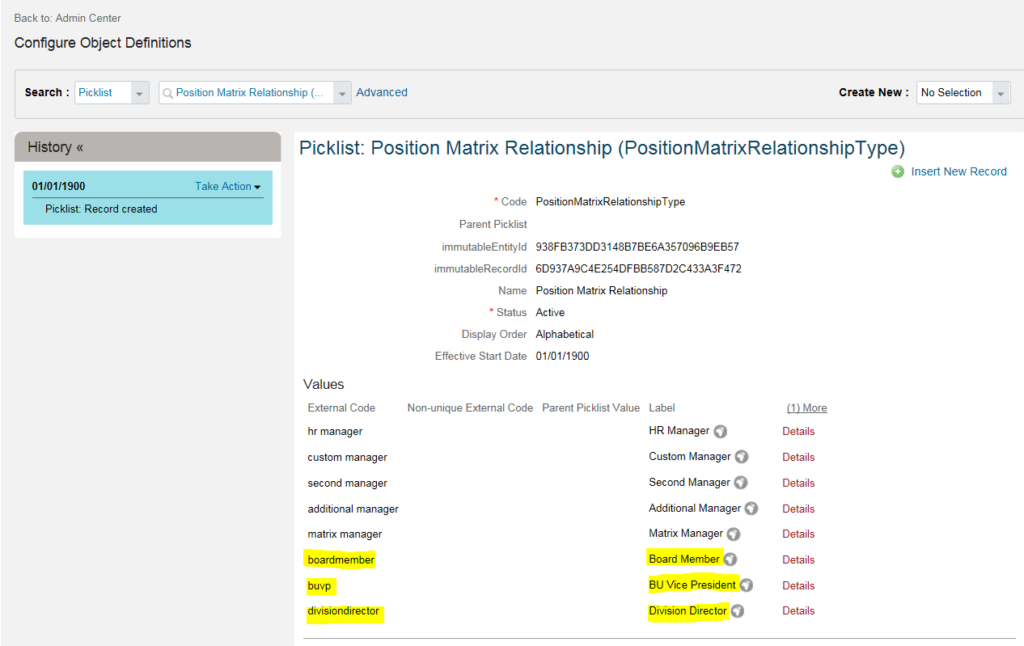Open translations icon beside HR Manager label
The height and width of the screenshot is (646, 1024).
(720, 431)
